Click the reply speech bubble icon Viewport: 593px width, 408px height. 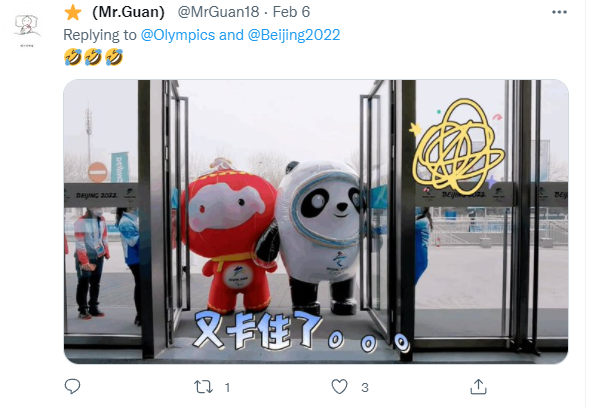pos(72,386)
